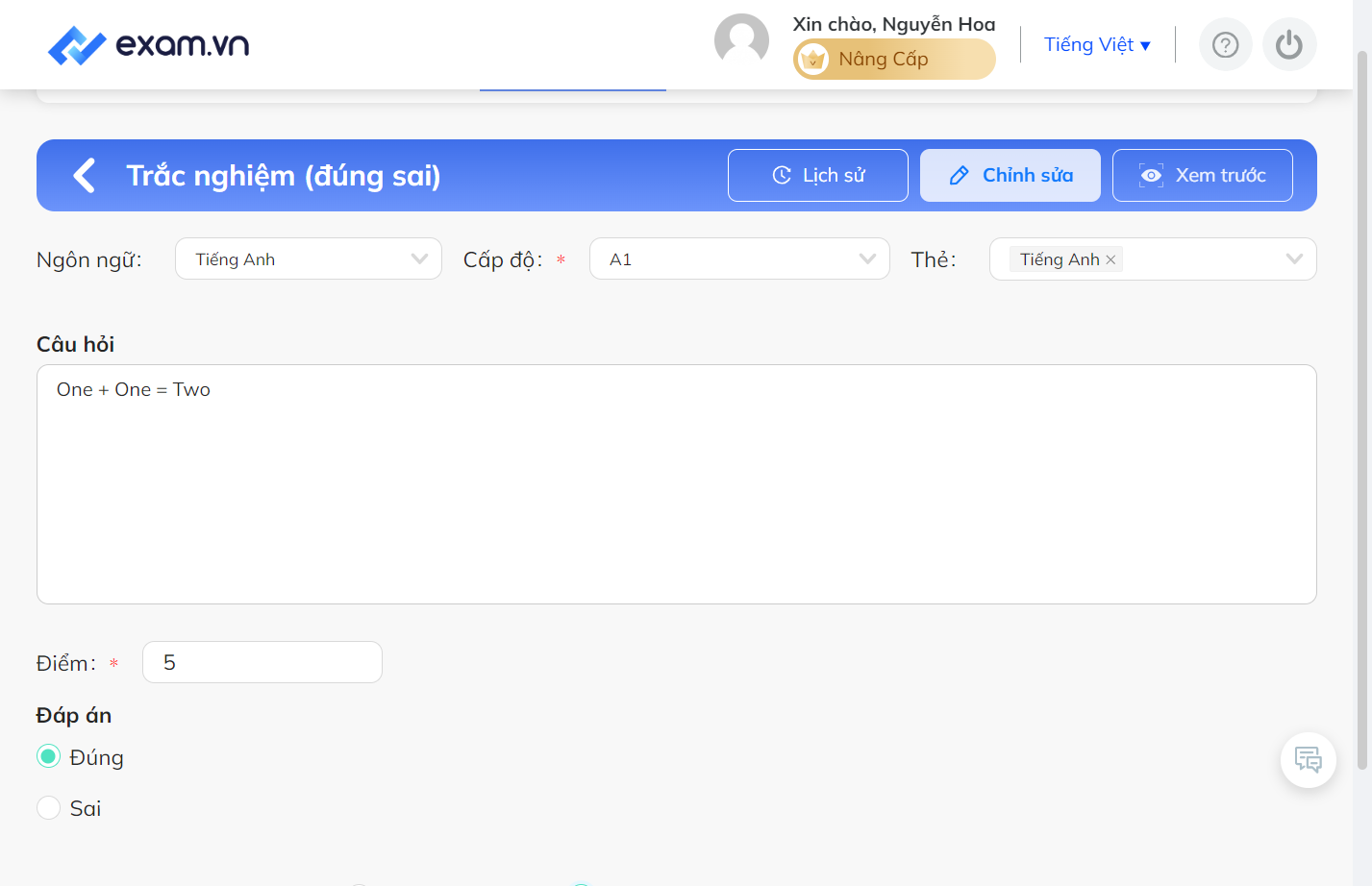Select the 'One + One = Two' question text
The image size is (1372, 886).
[x=134, y=389]
